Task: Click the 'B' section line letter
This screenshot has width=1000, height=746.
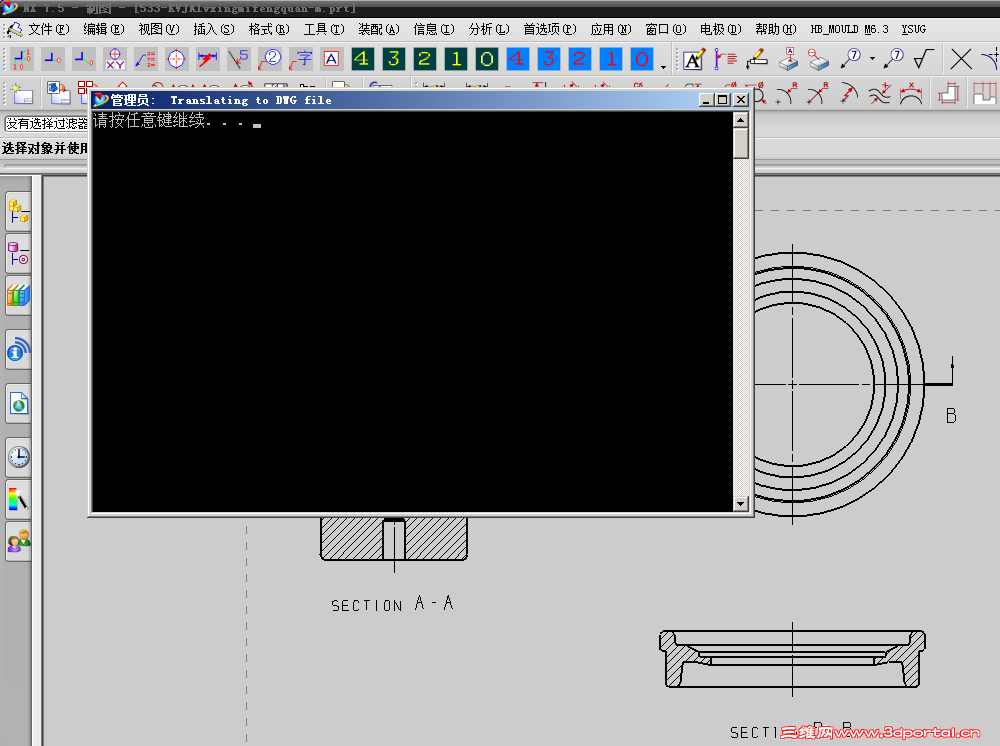Action: click(x=951, y=416)
